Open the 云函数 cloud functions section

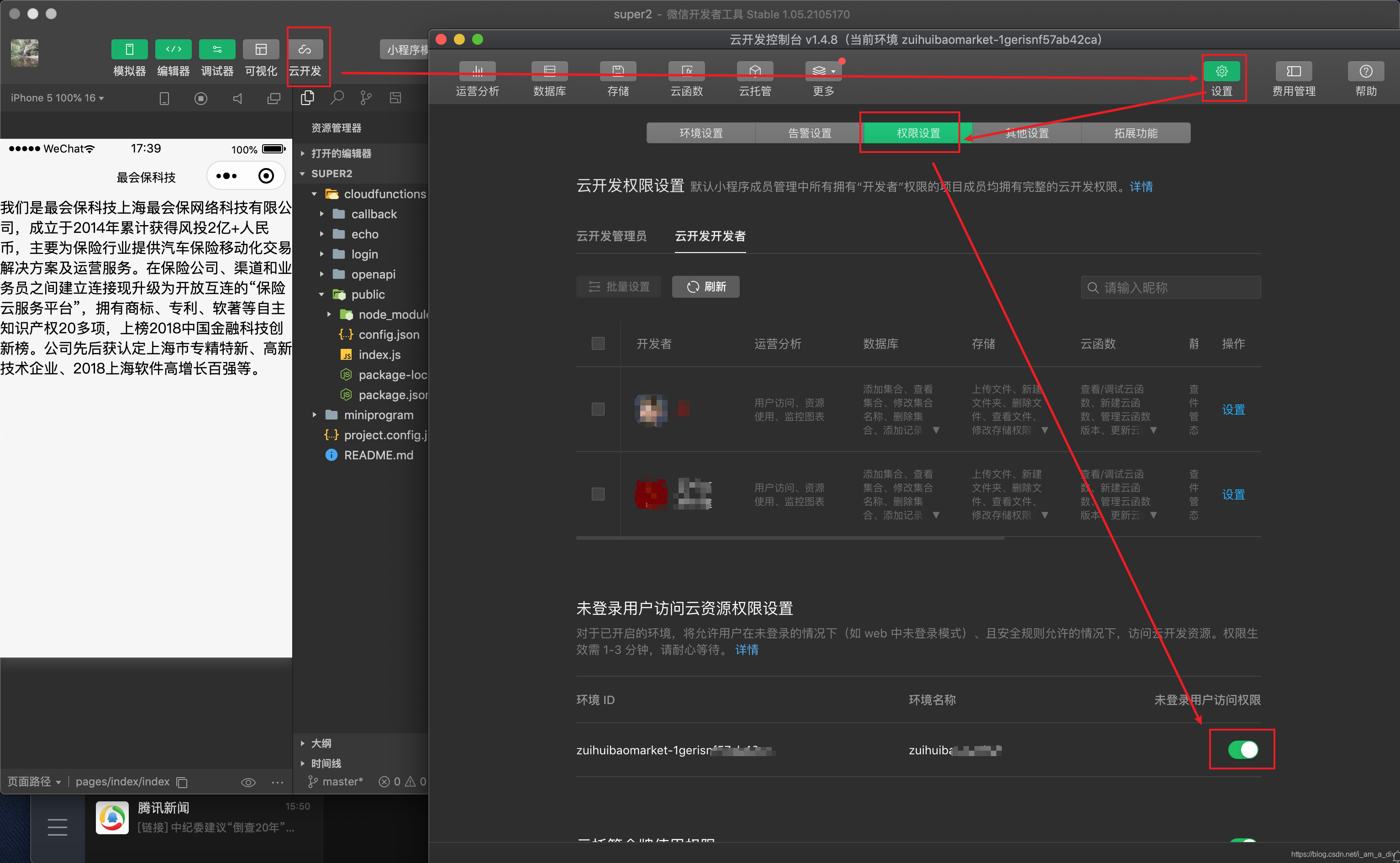coord(686,71)
